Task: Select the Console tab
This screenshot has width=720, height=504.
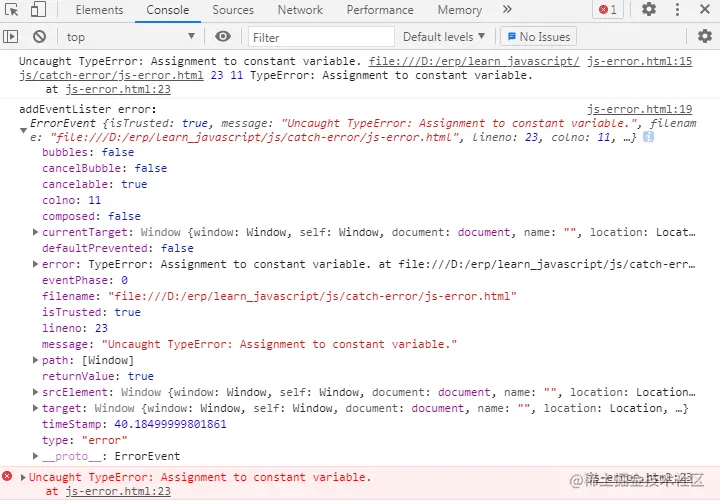Action: point(168,10)
